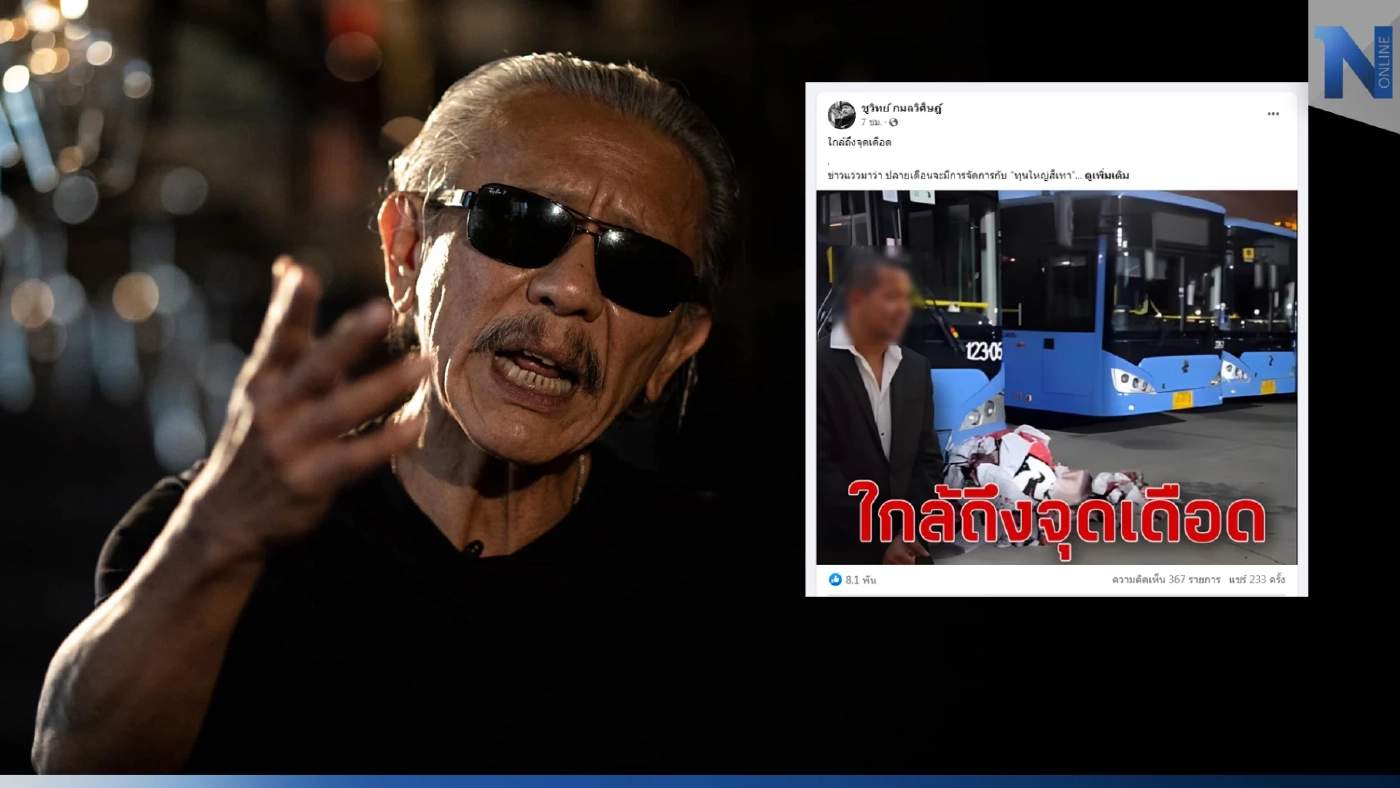Click the แชร์ 233 ครั้ง shares count
1400x788 pixels.
click(1256, 579)
